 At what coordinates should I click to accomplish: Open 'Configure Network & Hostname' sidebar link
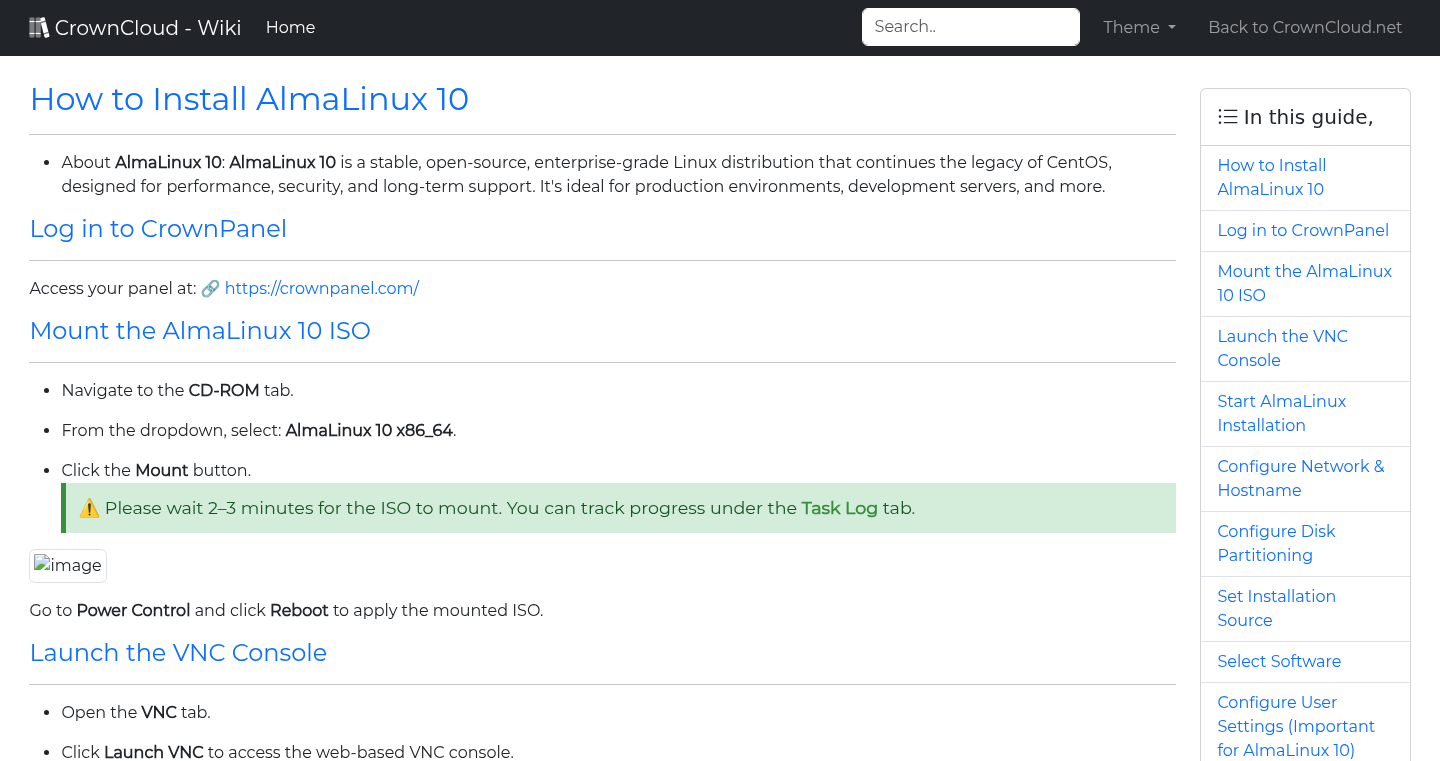click(x=1300, y=478)
